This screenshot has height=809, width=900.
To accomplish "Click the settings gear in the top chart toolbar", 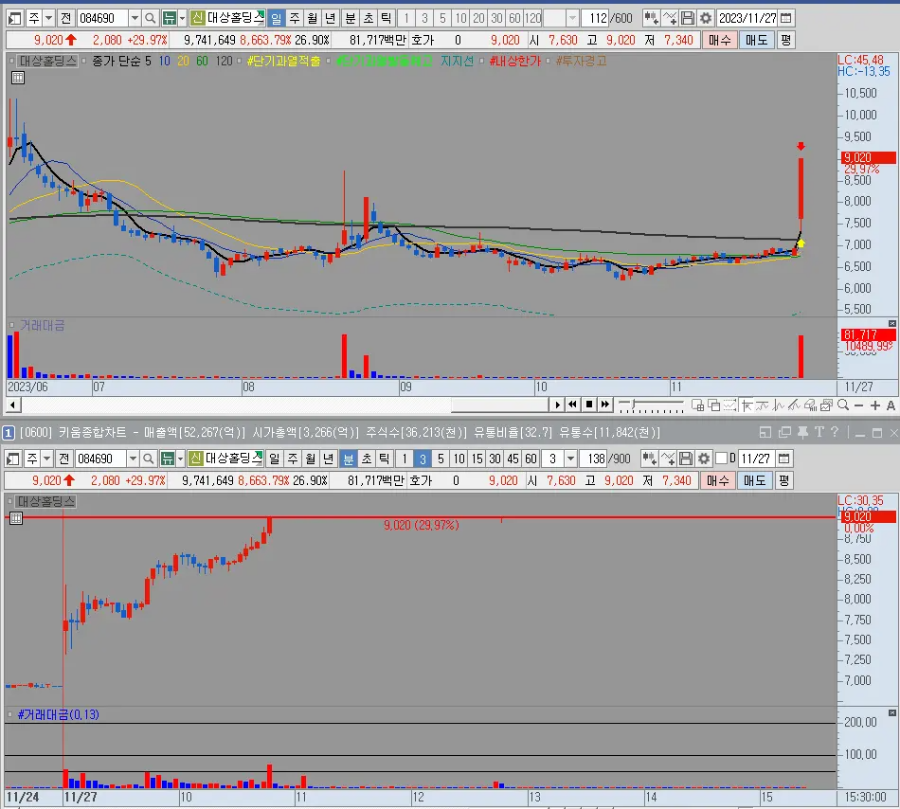I will tap(705, 18).
